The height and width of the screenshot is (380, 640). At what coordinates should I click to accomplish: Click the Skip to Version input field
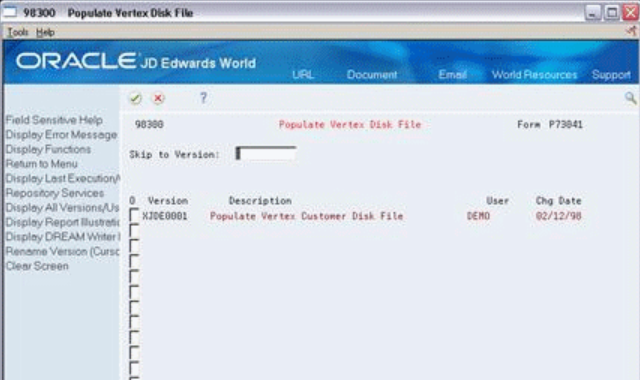coord(266,153)
